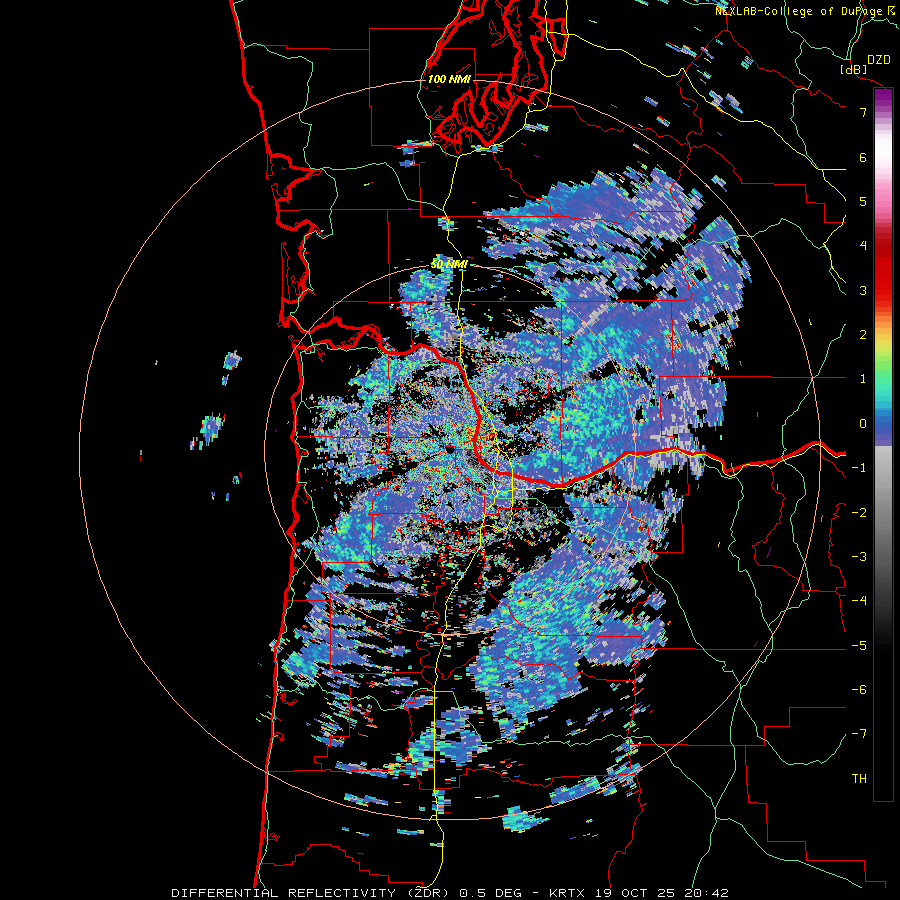
Task: Select the 0 value on color scale
Action: click(863, 423)
